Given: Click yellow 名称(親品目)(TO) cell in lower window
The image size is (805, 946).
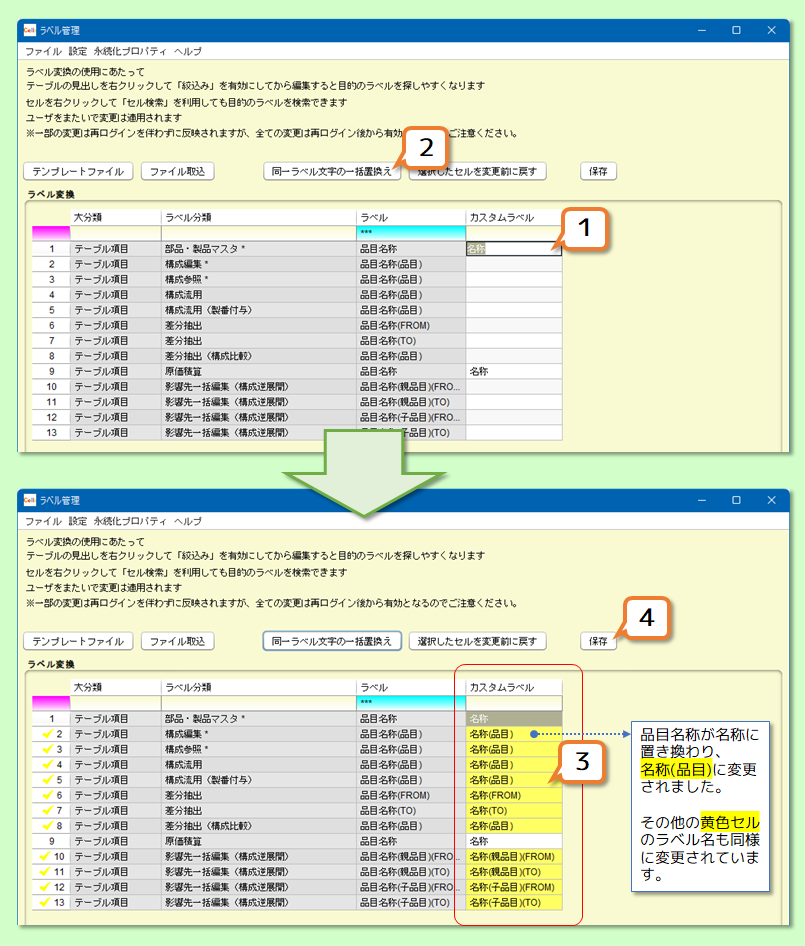Looking at the screenshot, I should point(514,872).
